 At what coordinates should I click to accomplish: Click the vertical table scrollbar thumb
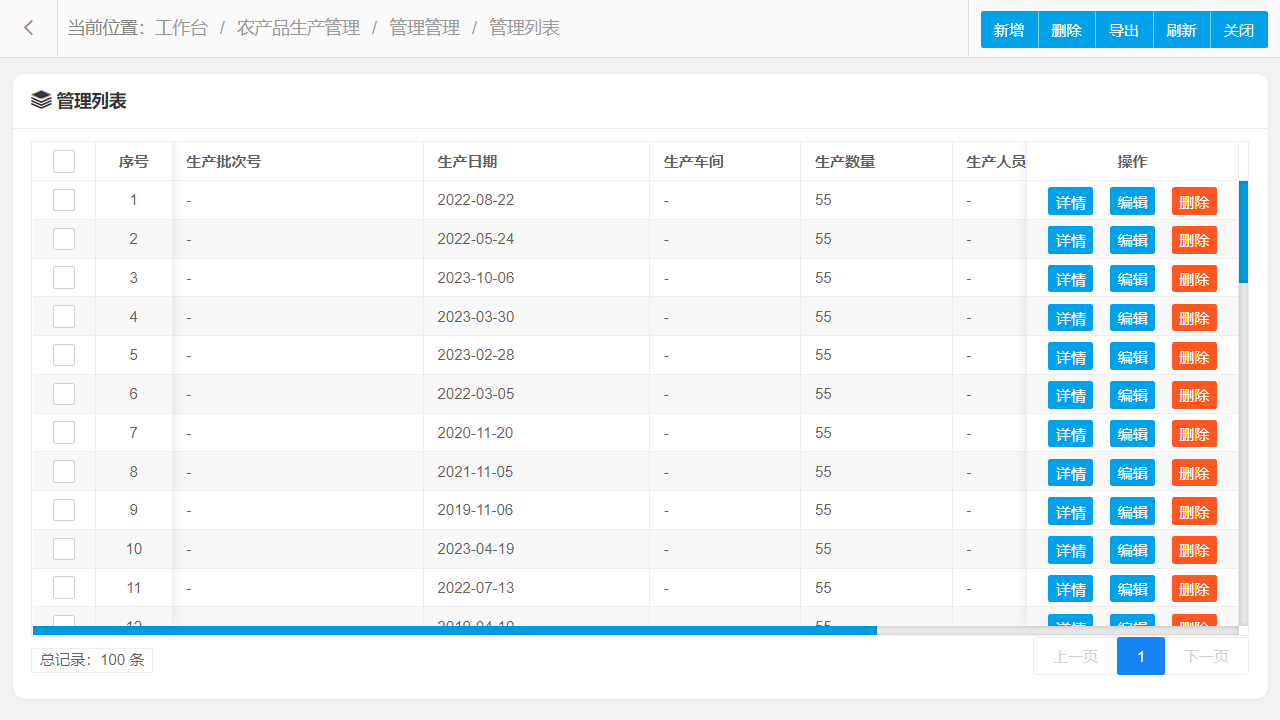pos(1243,232)
